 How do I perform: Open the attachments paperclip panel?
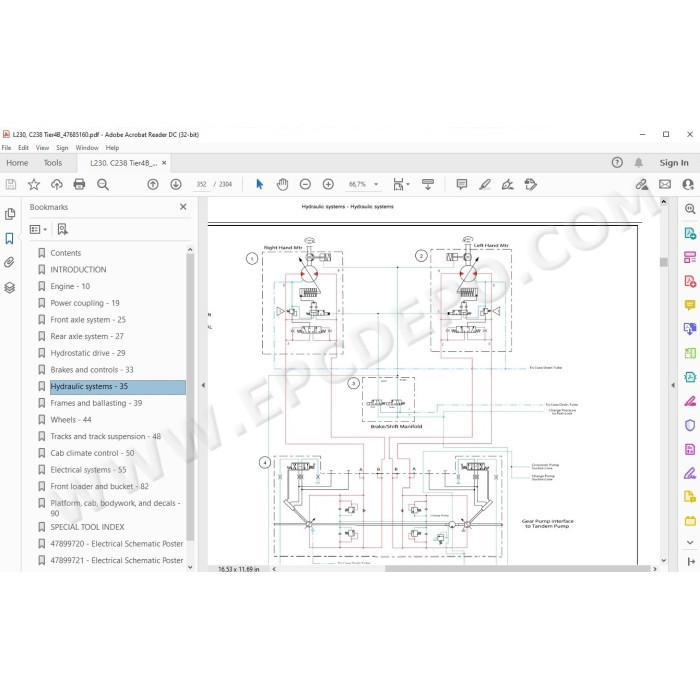point(9,262)
